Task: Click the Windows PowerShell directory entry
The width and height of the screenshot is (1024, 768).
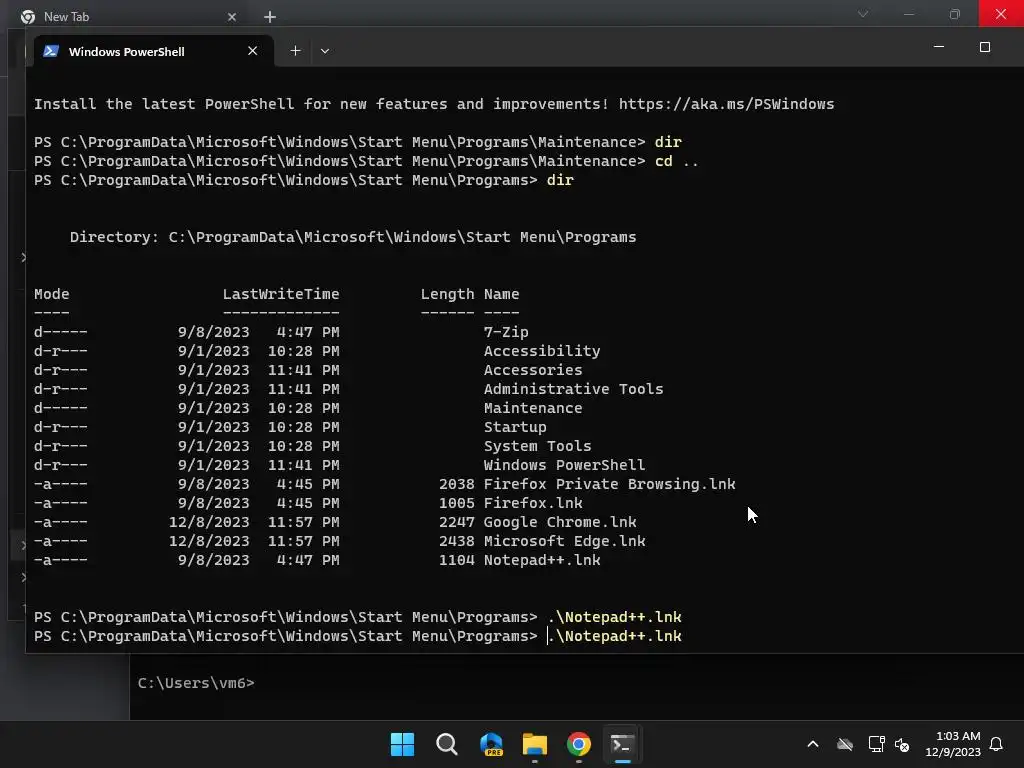Action: pos(564,464)
